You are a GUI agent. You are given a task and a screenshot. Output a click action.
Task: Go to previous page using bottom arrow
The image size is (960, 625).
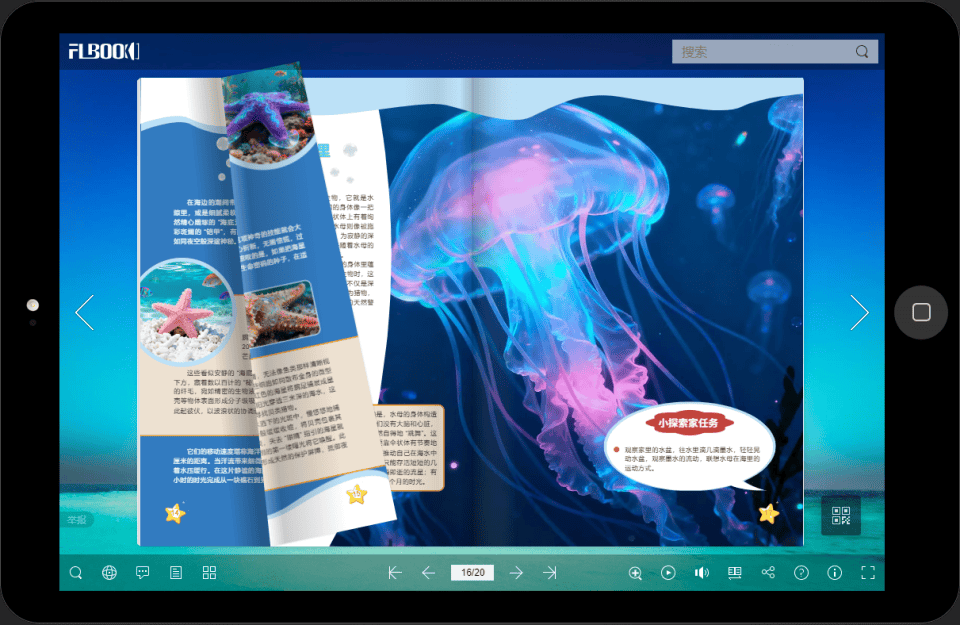click(x=428, y=573)
